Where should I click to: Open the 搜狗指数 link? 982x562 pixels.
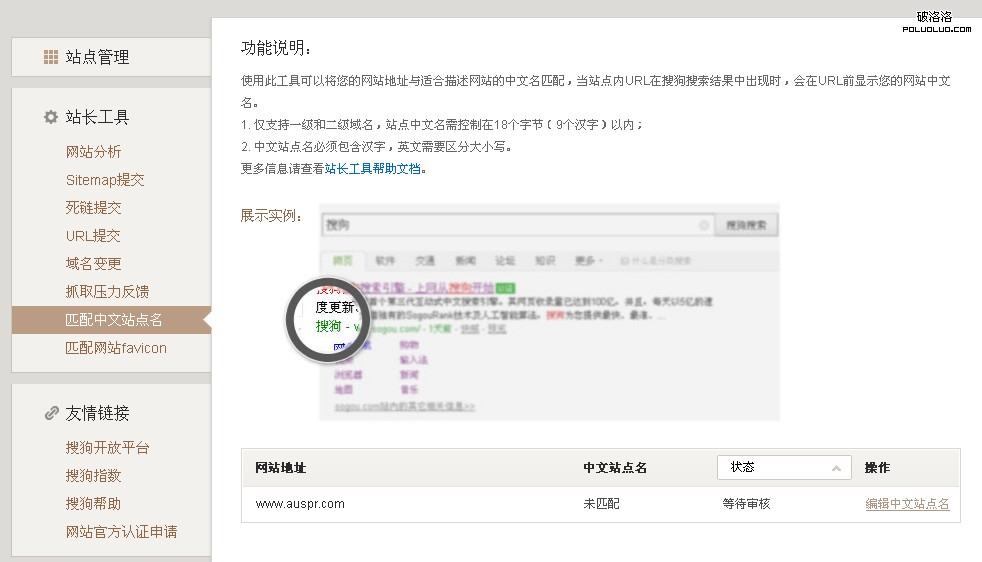(x=93, y=476)
